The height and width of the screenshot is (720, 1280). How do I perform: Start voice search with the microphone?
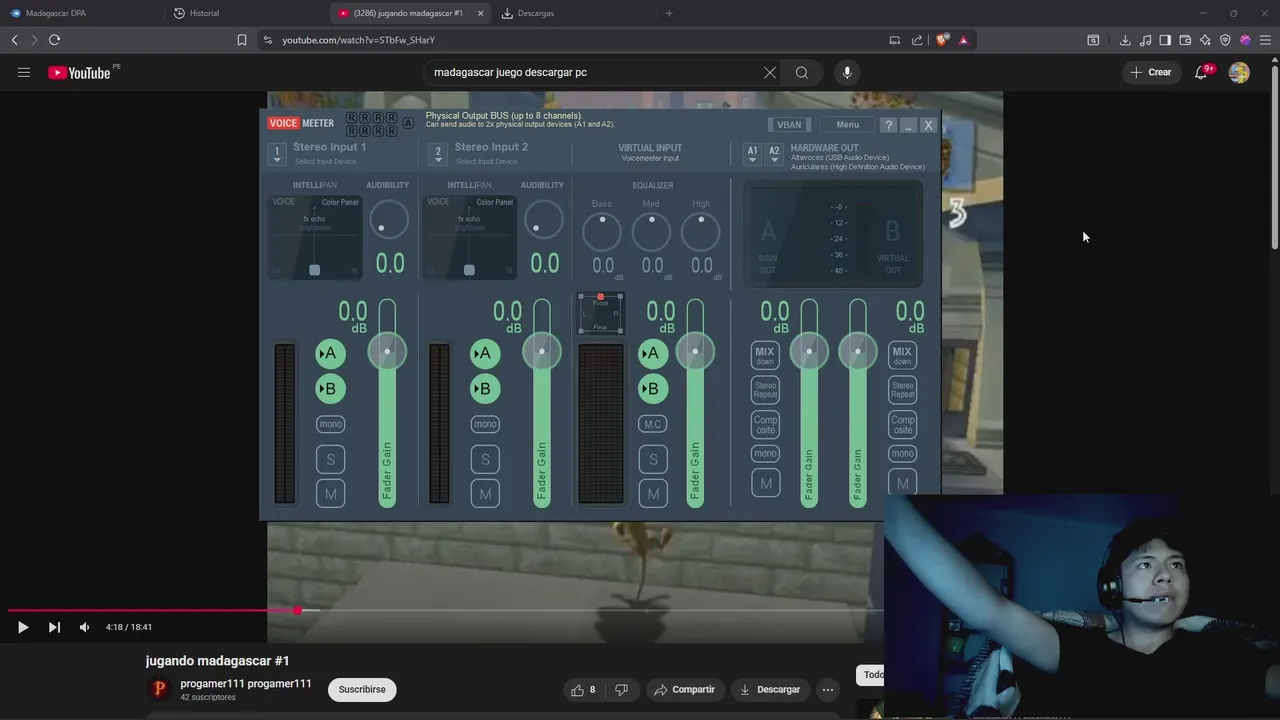point(847,72)
